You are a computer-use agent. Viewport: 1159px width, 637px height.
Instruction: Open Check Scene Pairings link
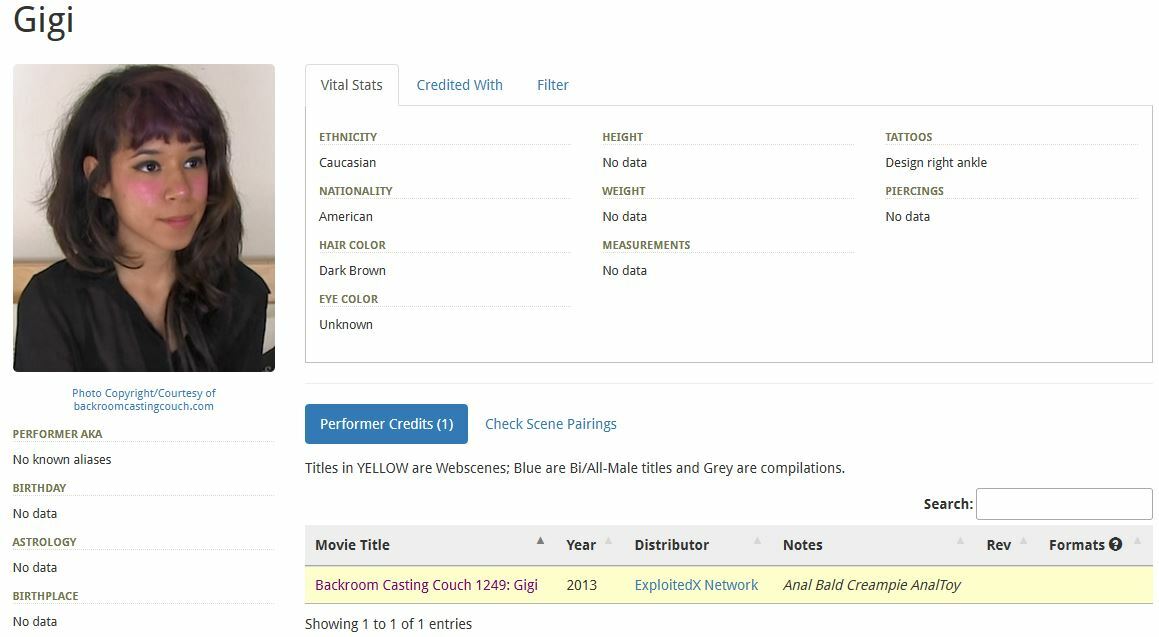pyautogui.click(x=551, y=424)
